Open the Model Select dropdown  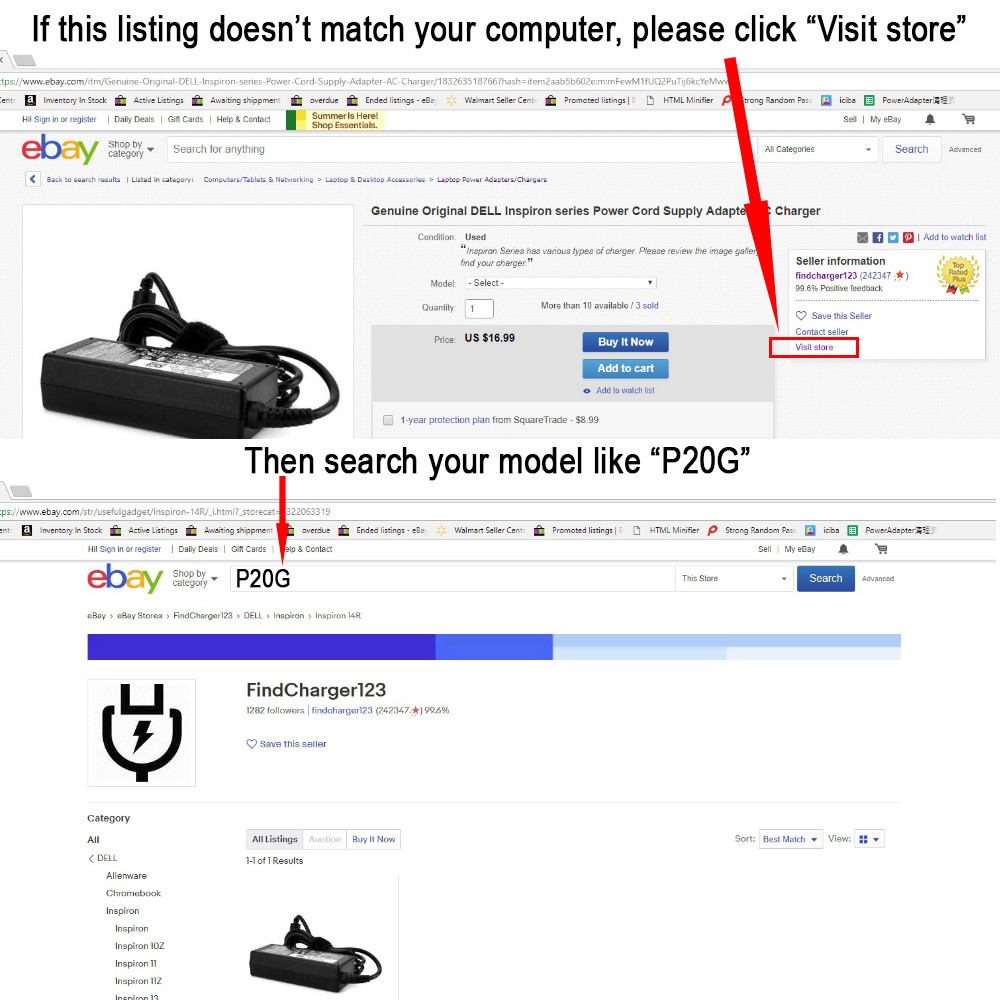561,283
